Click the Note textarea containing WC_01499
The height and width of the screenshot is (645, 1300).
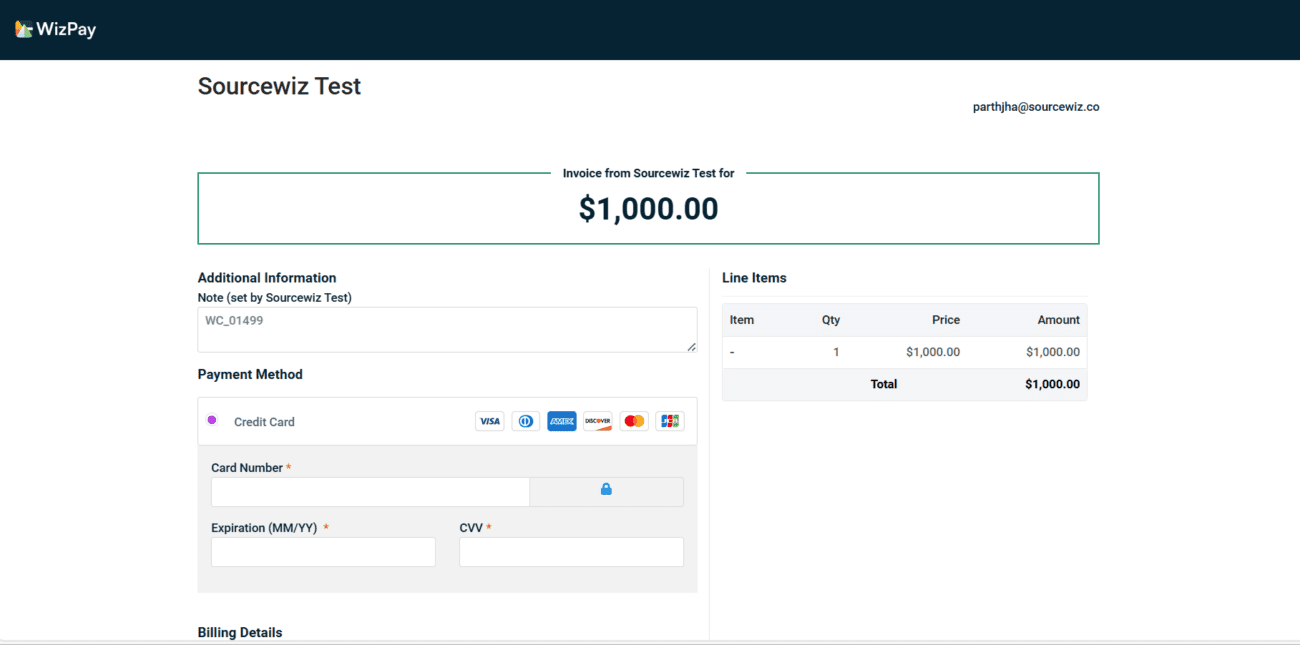(x=446, y=329)
